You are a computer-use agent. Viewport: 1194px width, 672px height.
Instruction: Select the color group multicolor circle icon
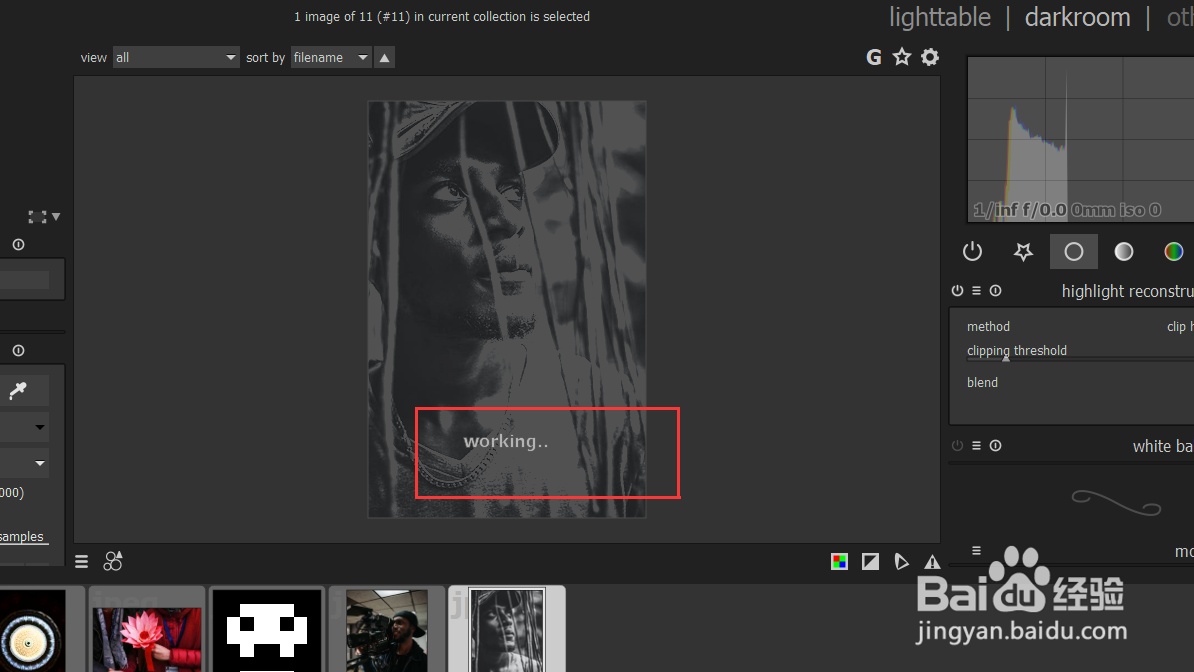click(x=1173, y=251)
